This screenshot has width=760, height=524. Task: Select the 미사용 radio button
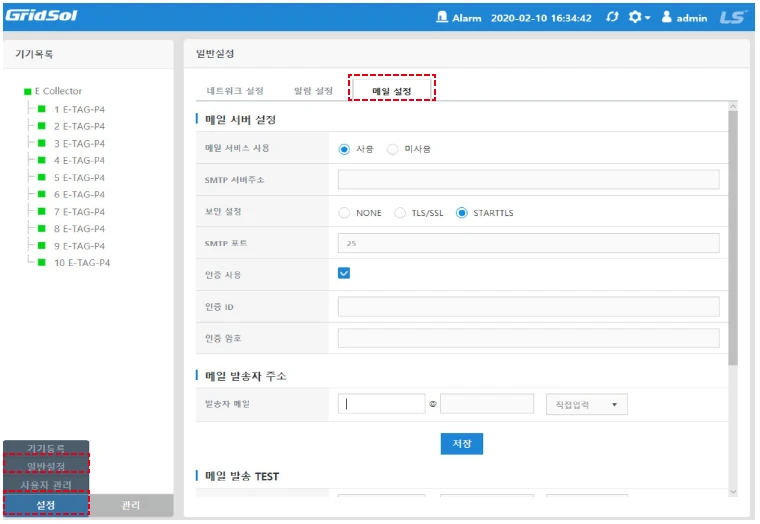click(392, 149)
